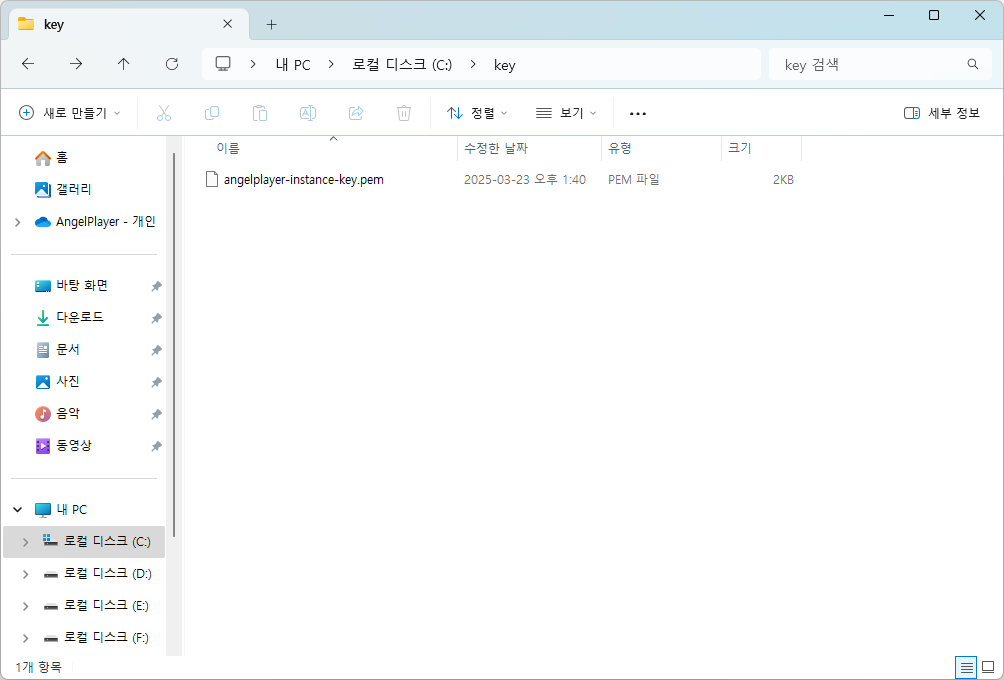Go back with the left arrow button
Image resolution: width=1004 pixels, height=680 pixels.
pos(28,64)
